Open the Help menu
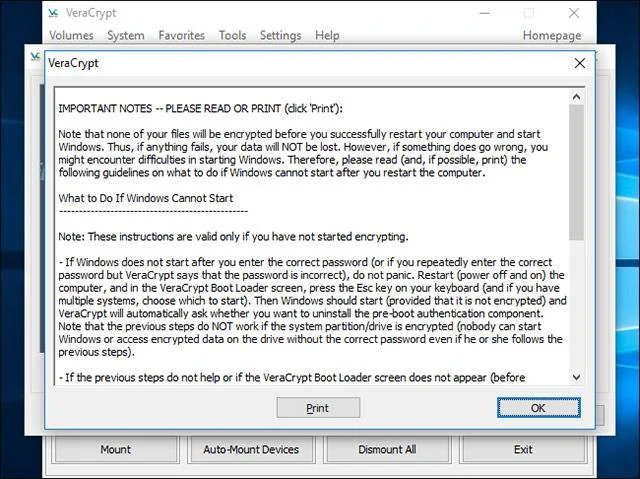This screenshot has width=640, height=479. click(x=327, y=35)
